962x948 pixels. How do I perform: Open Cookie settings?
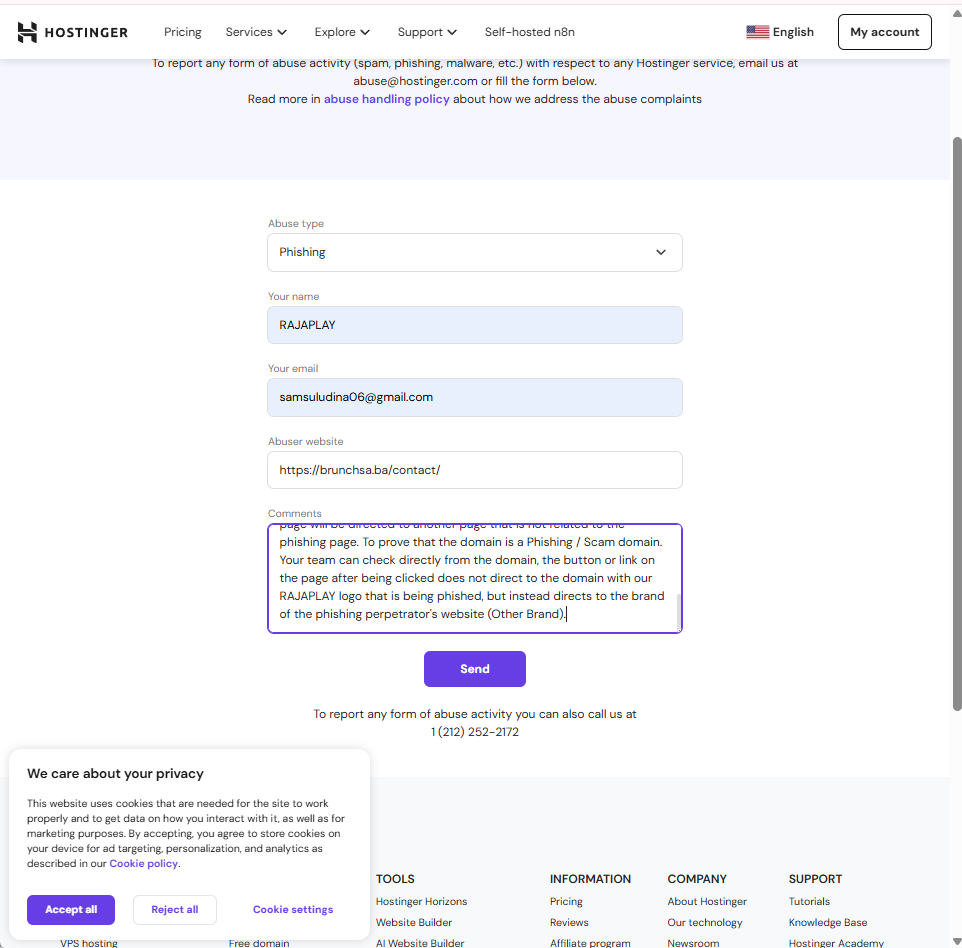(292, 910)
